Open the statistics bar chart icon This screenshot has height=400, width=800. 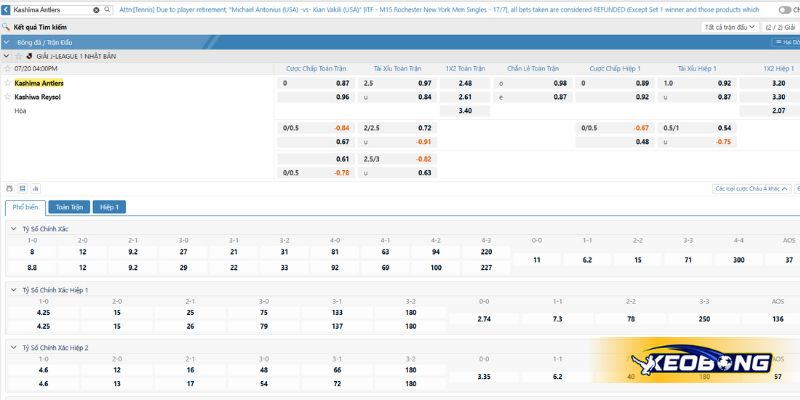coord(36,188)
